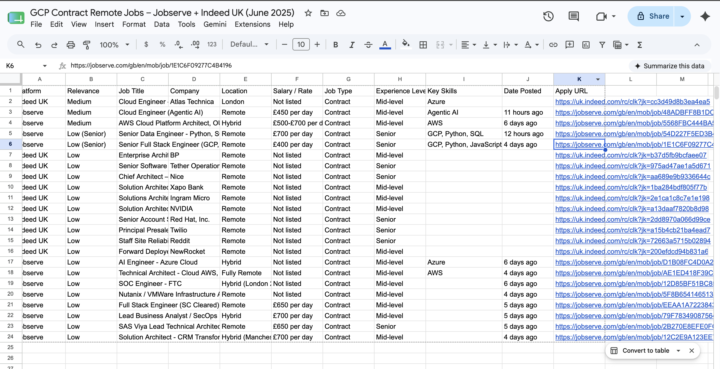Open the number format 123 menu

pos(212,45)
